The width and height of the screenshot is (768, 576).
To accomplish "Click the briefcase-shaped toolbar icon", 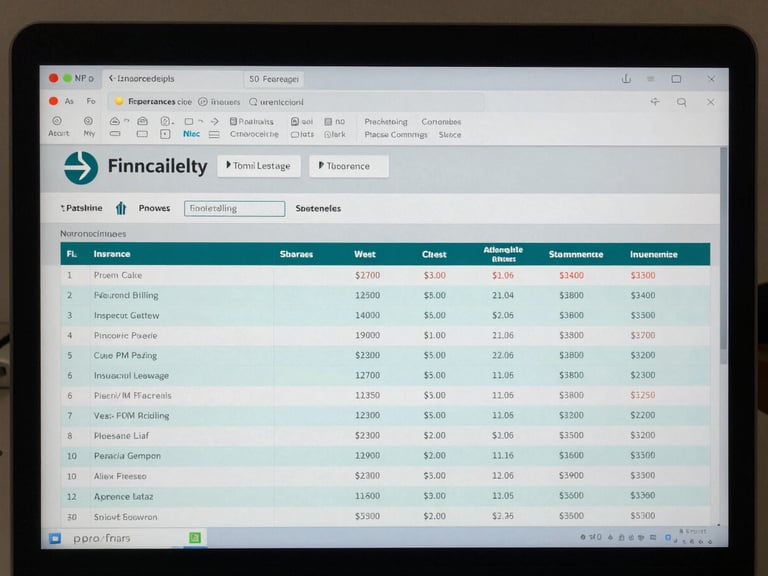I will 143,121.
